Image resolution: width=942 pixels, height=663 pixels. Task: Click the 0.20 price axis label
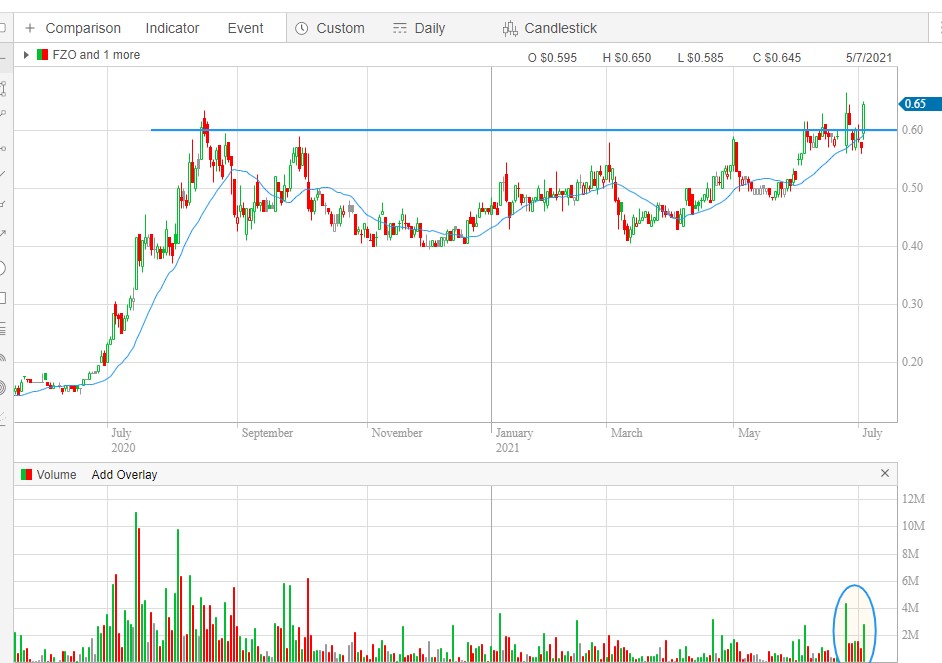point(913,362)
